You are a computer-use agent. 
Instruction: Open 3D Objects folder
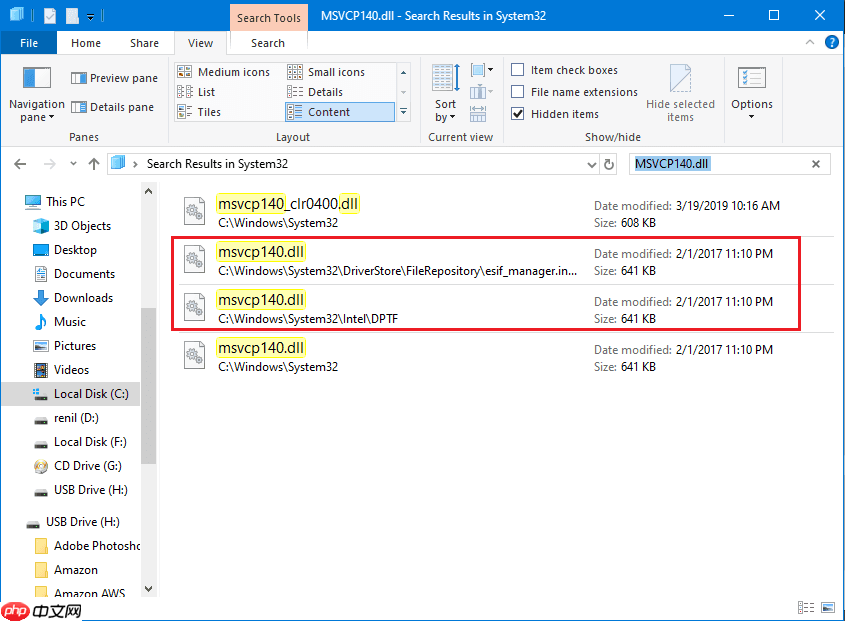(x=72, y=226)
